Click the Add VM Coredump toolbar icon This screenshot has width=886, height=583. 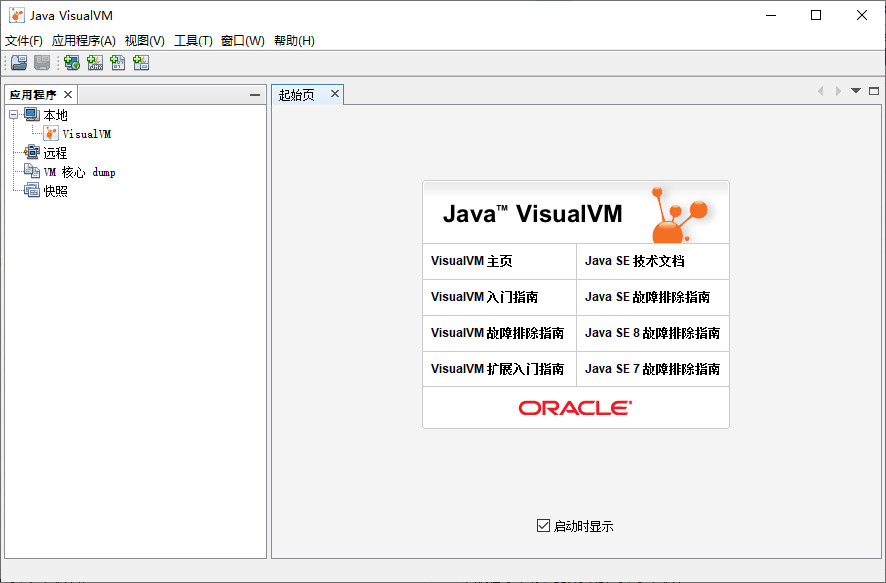point(118,63)
